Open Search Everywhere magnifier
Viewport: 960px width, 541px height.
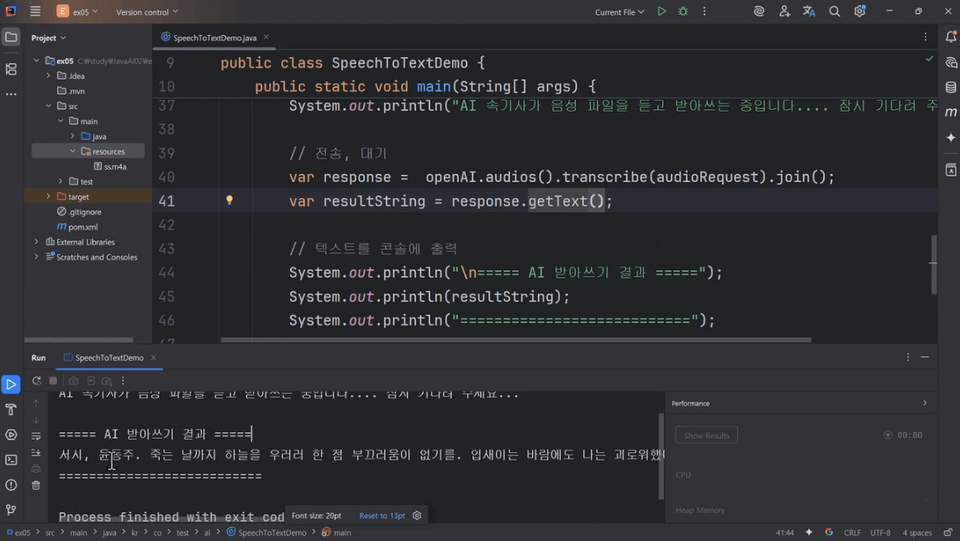[x=834, y=11]
